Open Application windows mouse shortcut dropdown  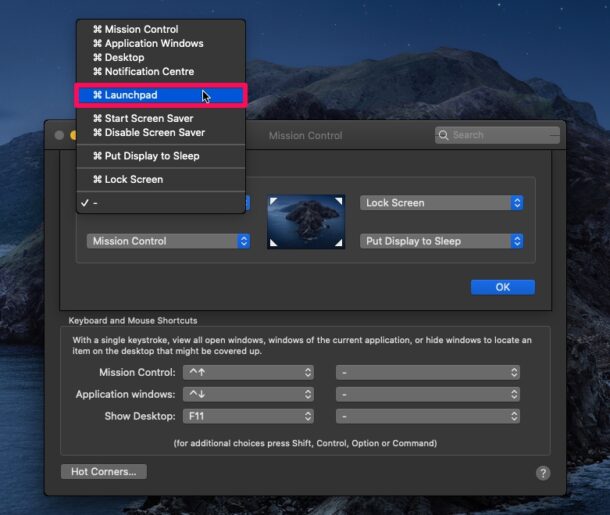(428, 394)
